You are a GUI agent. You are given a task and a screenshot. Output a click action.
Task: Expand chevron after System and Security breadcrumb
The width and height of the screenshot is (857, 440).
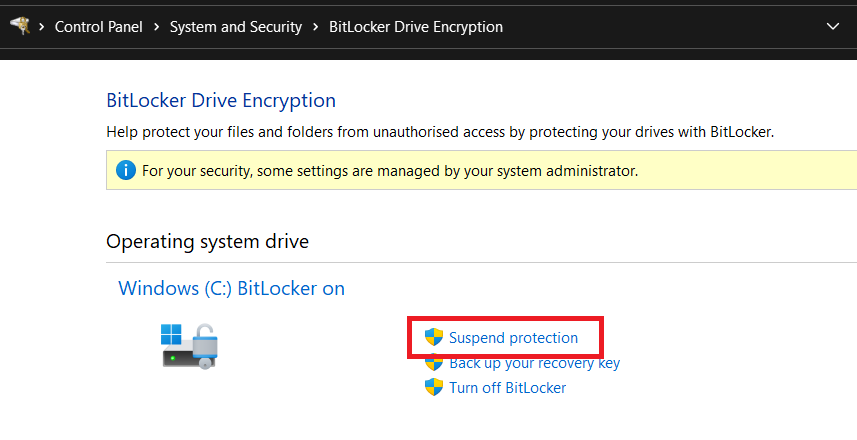tap(316, 27)
